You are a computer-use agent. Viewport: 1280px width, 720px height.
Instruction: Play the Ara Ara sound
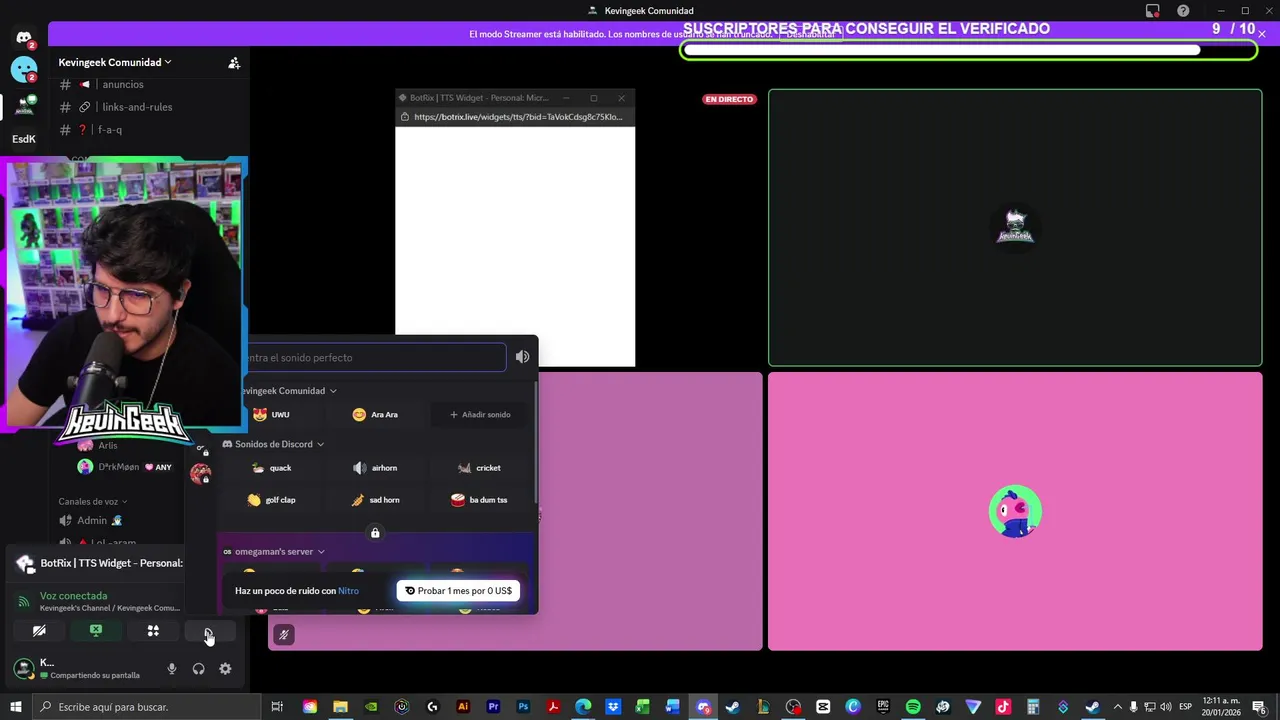point(375,415)
